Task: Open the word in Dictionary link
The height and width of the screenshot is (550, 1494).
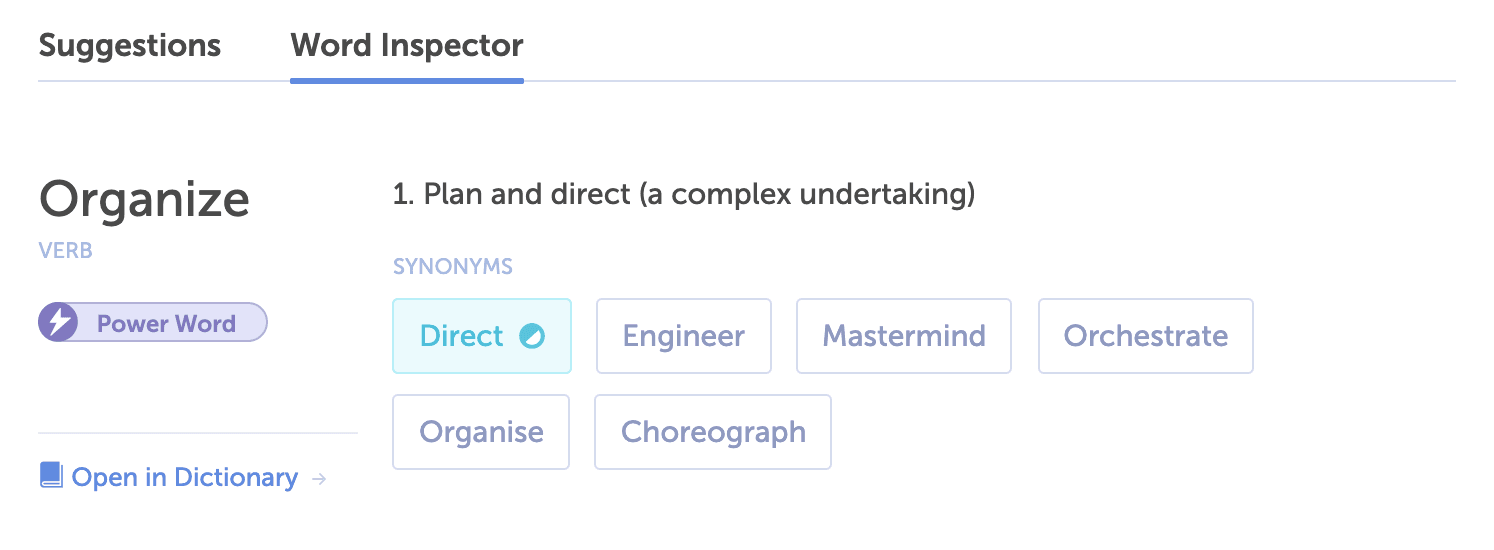Action: click(x=185, y=478)
